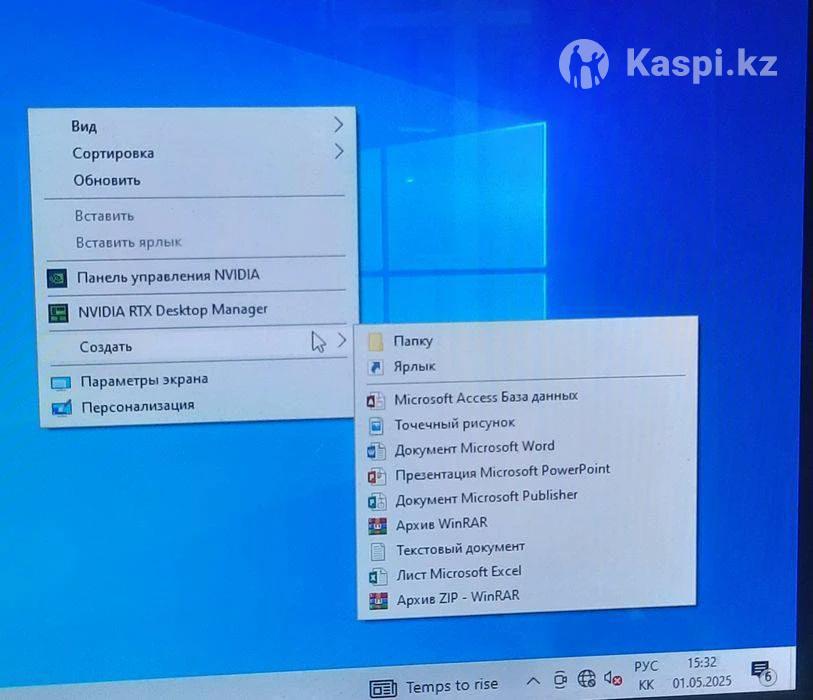Click the NVIDIA RTX Desktop Manager icon
The width and height of the screenshot is (813, 700).
[x=59, y=313]
